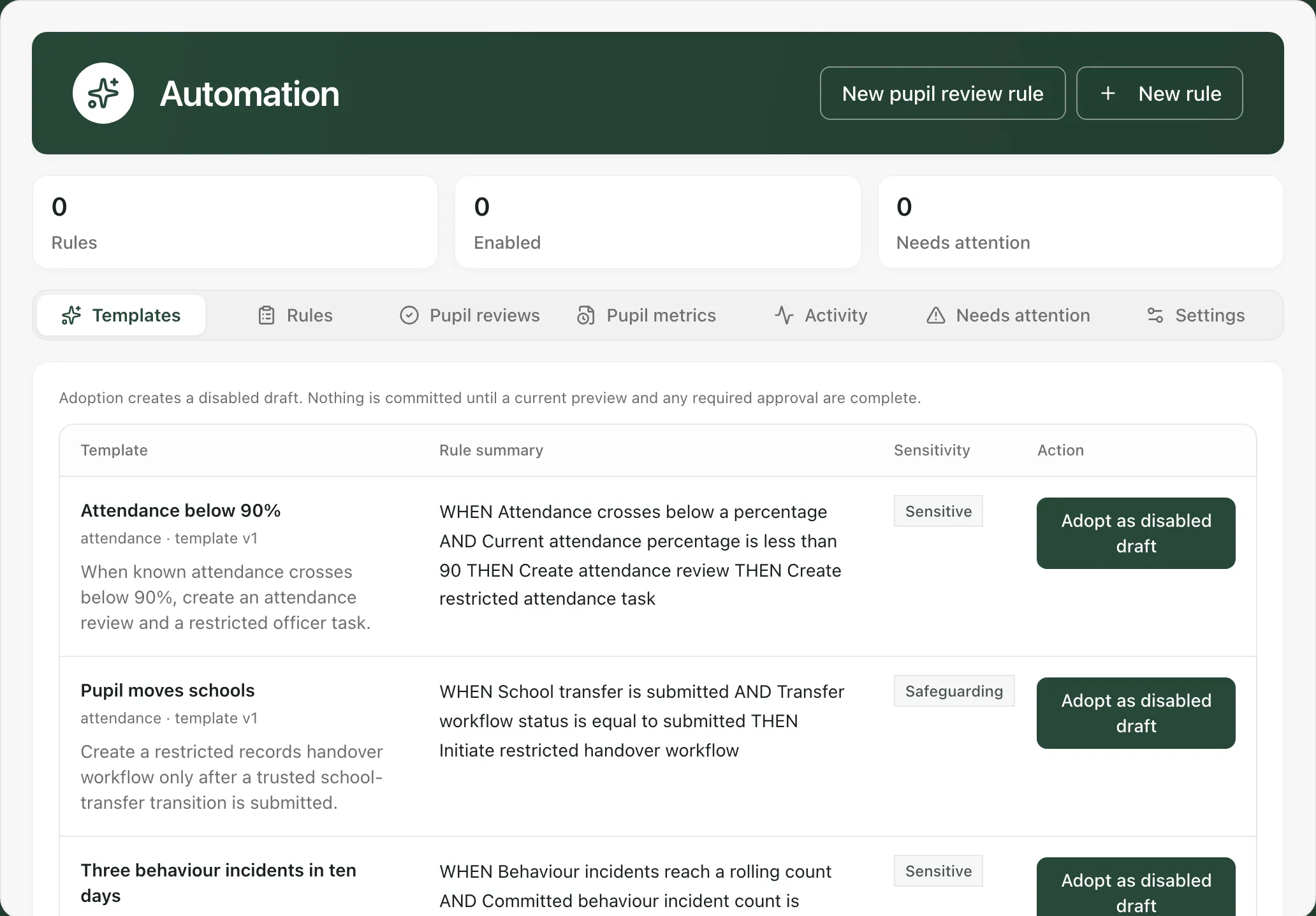Click the Action column header

point(1060,450)
